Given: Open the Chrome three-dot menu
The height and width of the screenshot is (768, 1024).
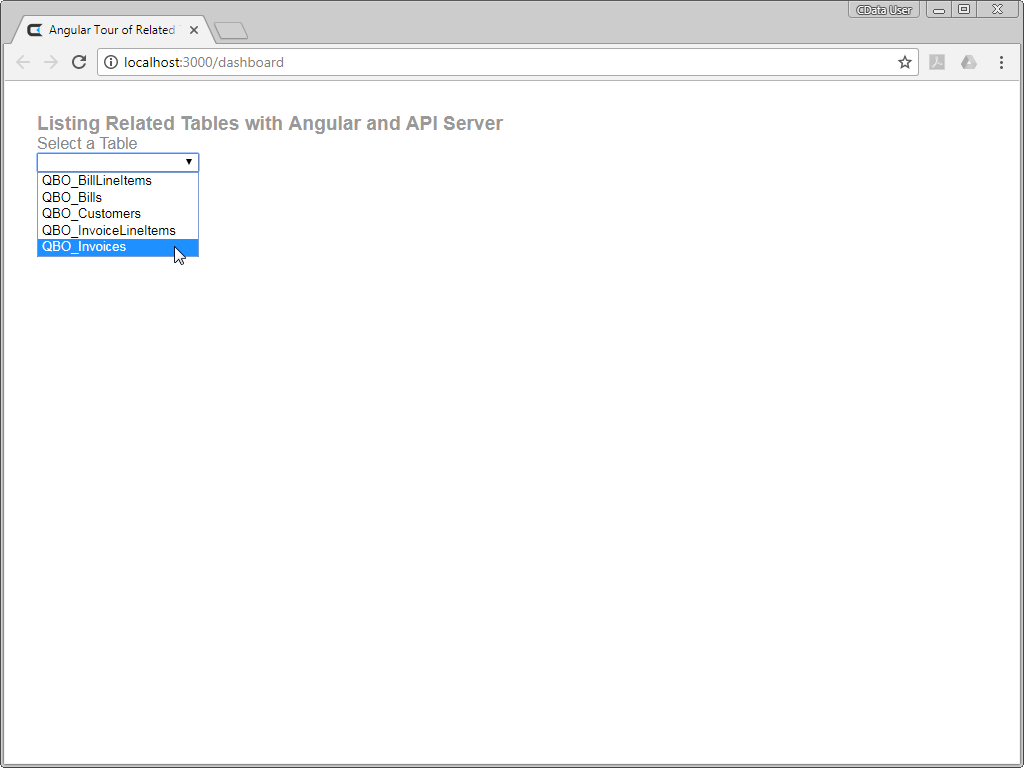Looking at the screenshot, I should click(1001, 62).
